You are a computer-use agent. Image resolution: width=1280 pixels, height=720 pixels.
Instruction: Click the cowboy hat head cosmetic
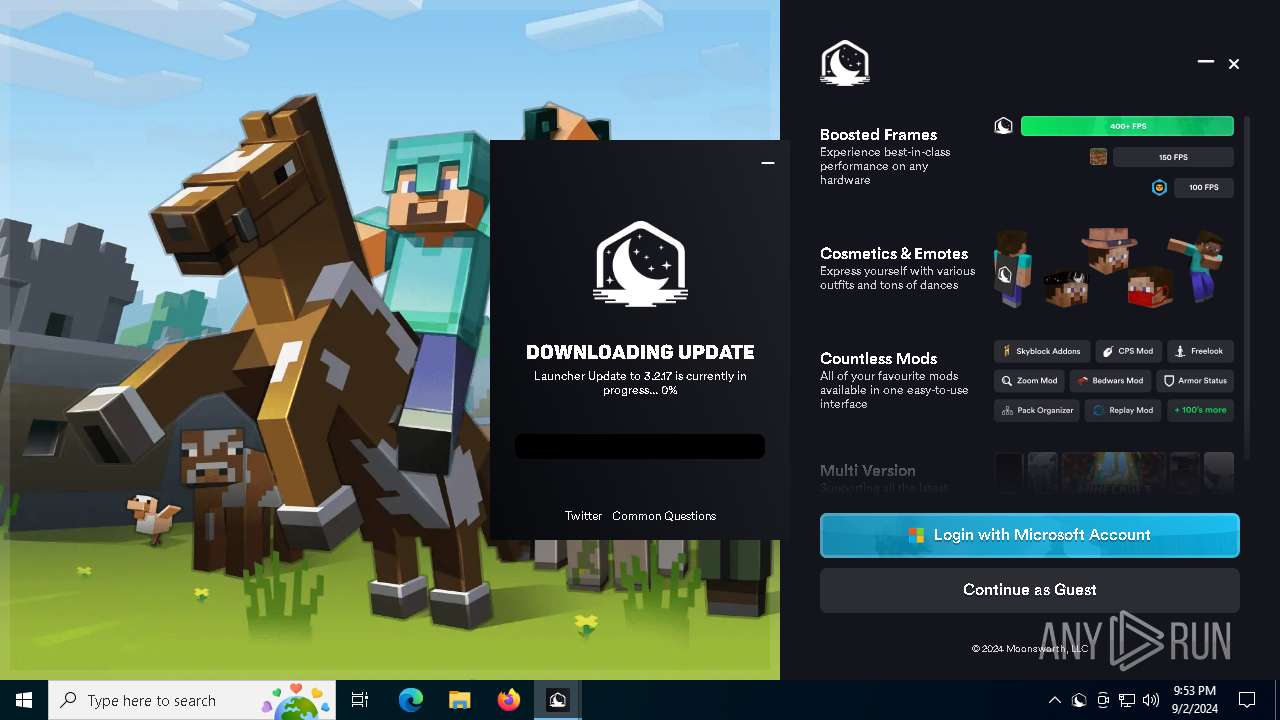[1108, 251]
